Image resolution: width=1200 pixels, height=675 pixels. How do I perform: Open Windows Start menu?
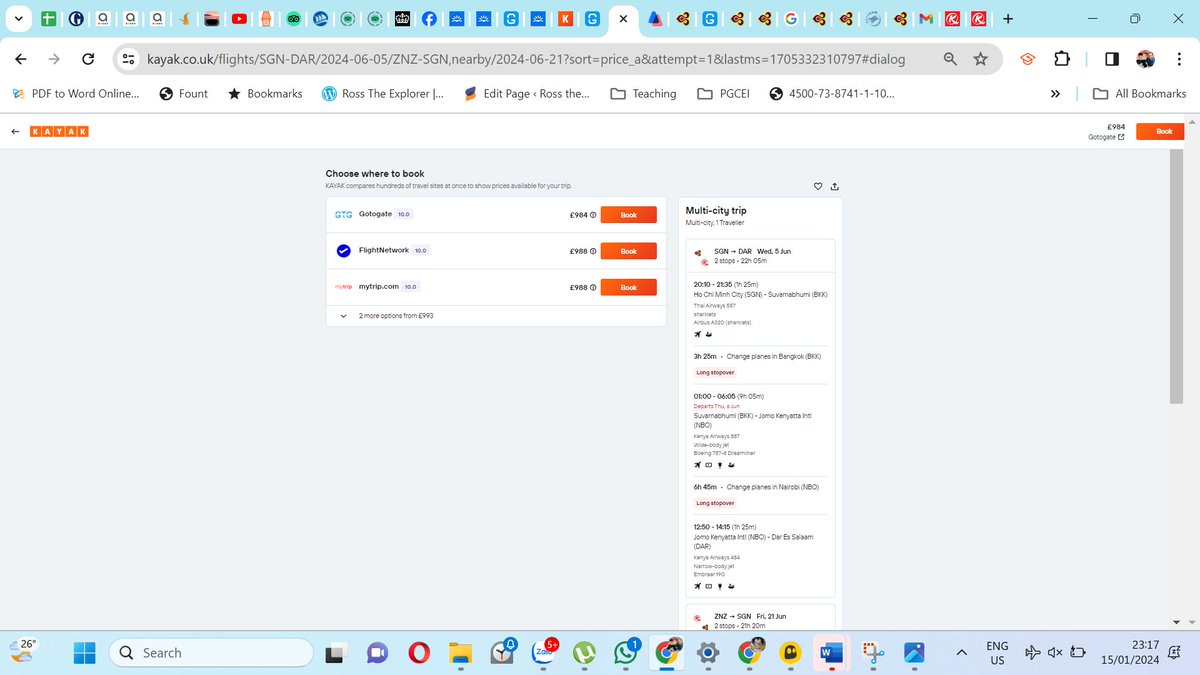pyautogui.click(x=84, y=653)
